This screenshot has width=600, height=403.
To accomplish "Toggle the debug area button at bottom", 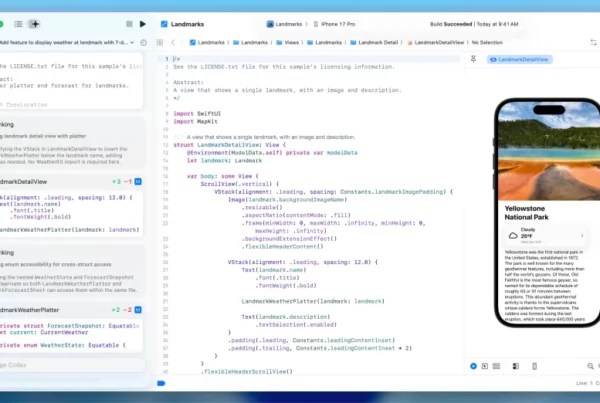I will click(x=161, y=383).
